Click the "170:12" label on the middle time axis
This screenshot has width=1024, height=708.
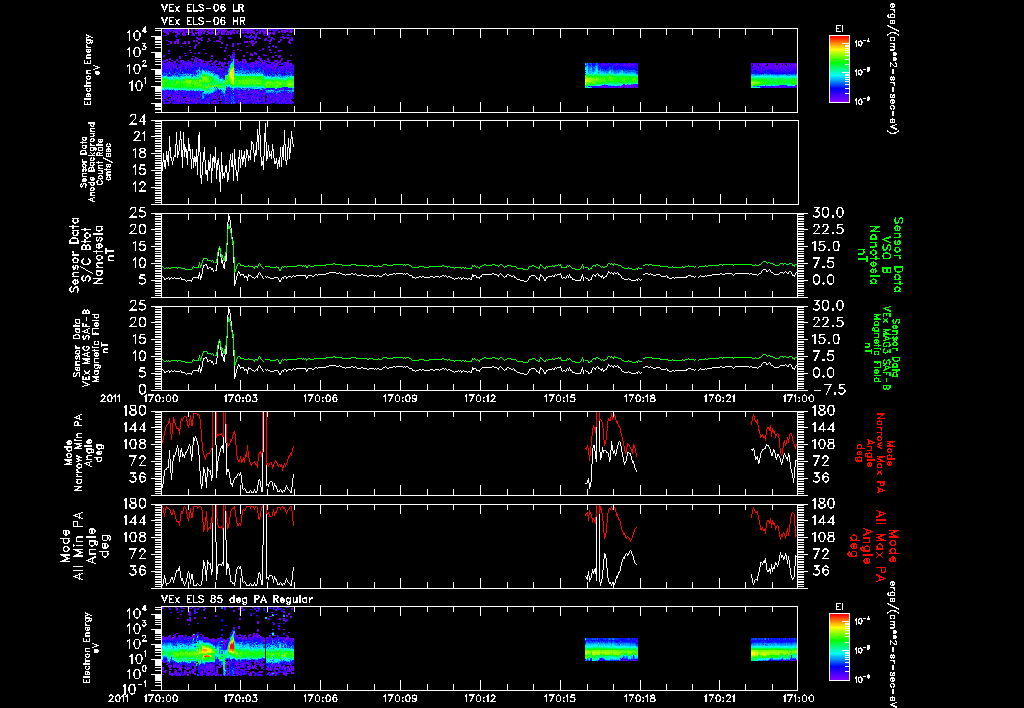pos(480,398)
